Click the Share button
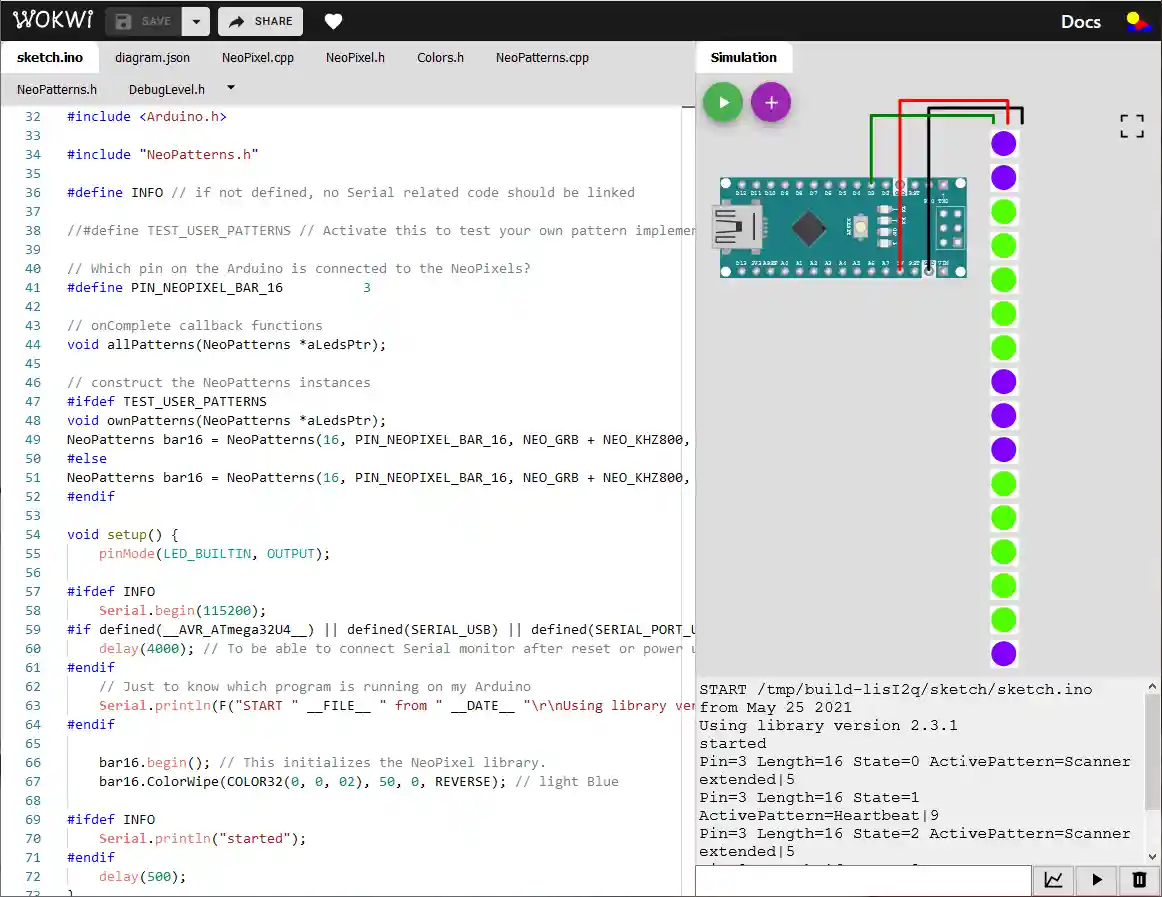 [260, 21]
